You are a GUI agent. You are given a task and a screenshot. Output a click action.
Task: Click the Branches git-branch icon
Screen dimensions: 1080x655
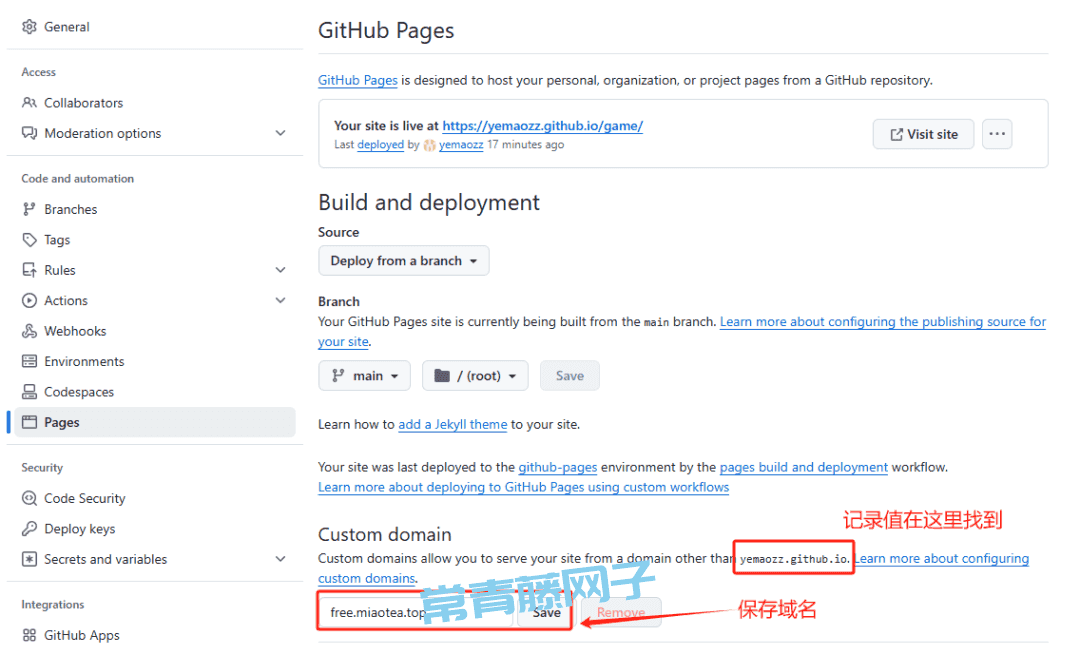pos(29,209)
